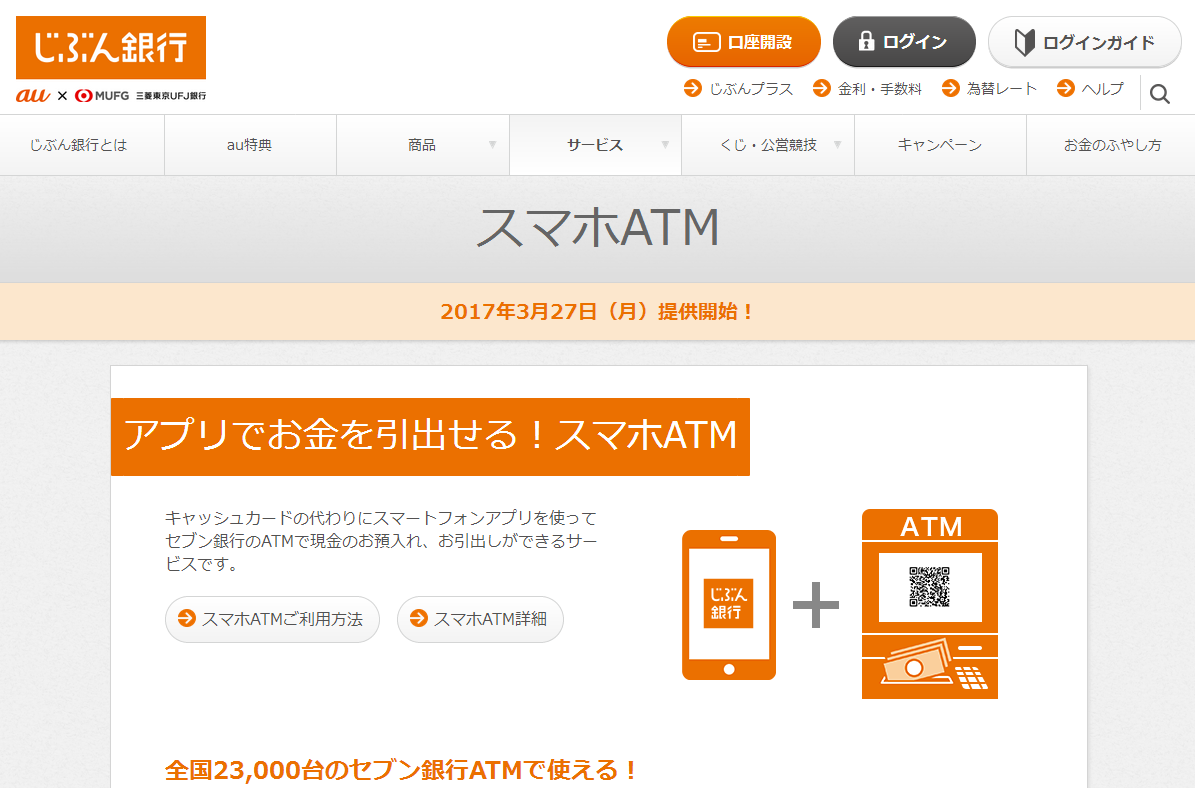1195x788 pixels.
Task: Click the smartphone illustration
Action: tap(729, 604)
